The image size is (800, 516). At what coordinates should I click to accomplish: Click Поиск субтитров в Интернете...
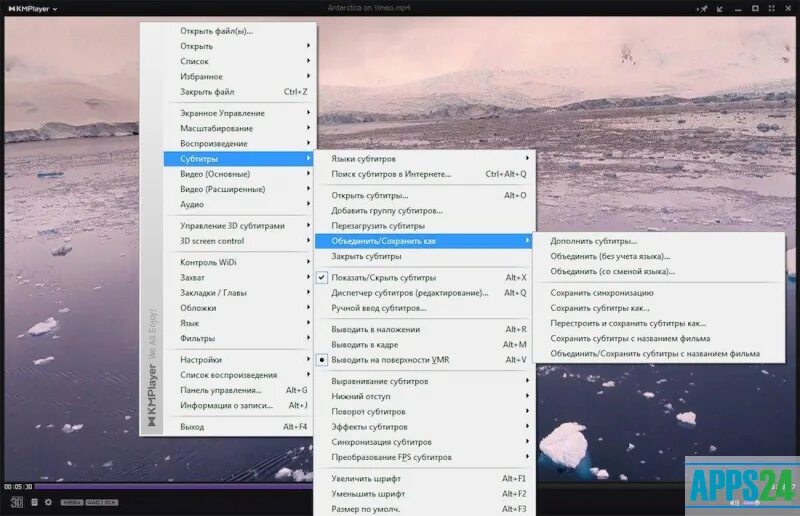click(x=426, y=174)
